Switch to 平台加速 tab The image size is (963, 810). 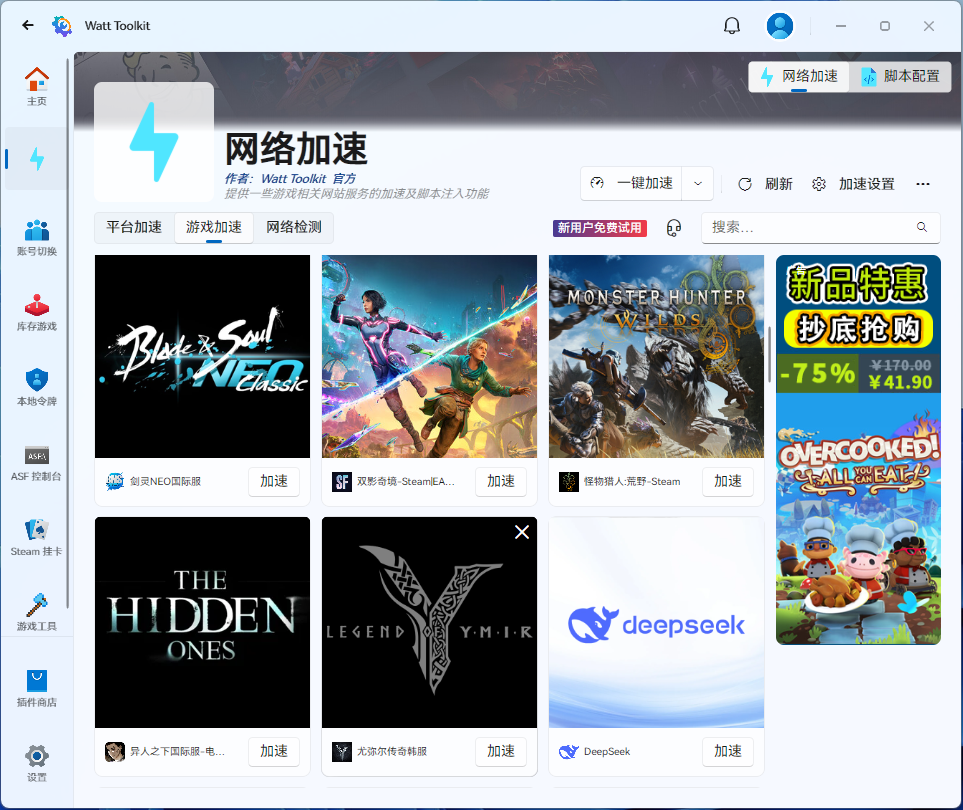(134, 227)
